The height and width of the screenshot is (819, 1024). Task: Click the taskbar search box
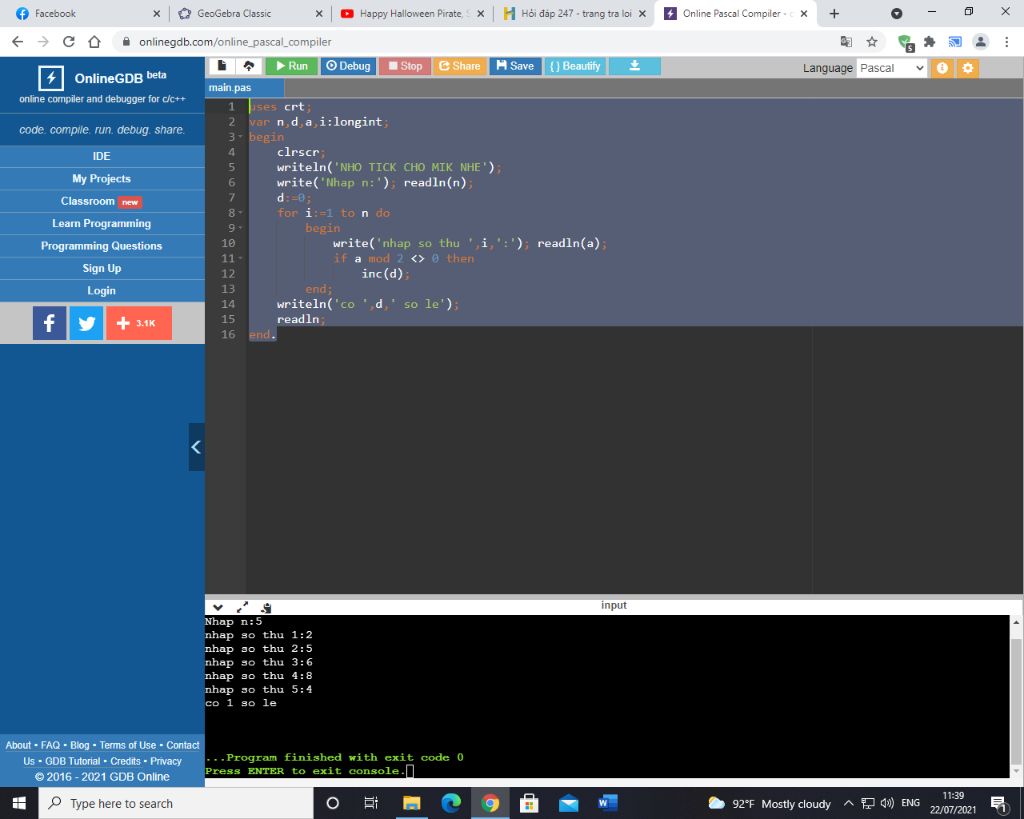coord(176,803)
